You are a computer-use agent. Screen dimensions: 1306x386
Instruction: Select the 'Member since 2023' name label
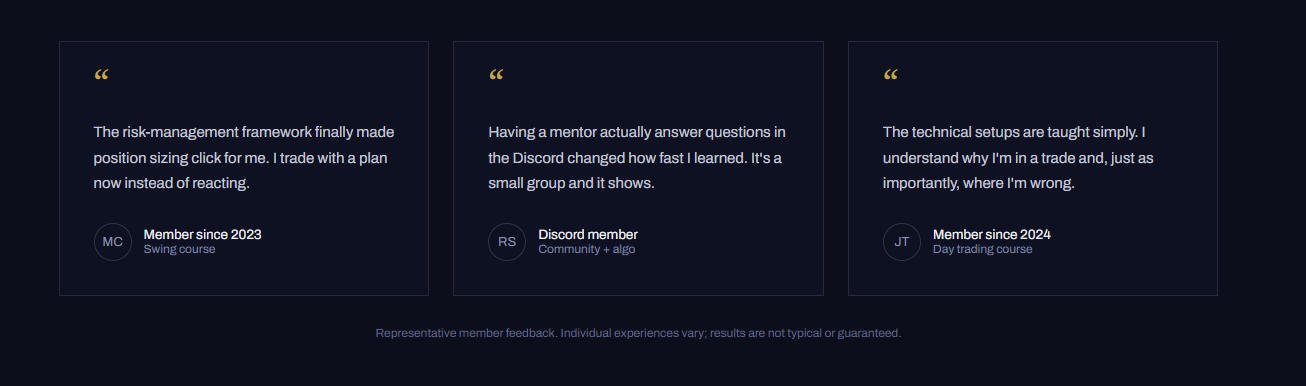click(203, 235)
